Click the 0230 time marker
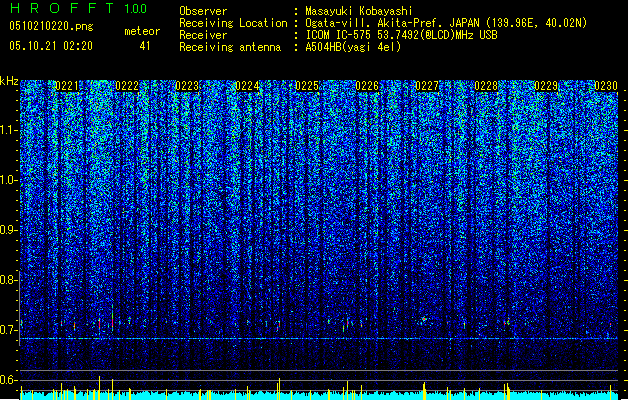The height and width of the screenshot is (400, 629). [606, 86]
